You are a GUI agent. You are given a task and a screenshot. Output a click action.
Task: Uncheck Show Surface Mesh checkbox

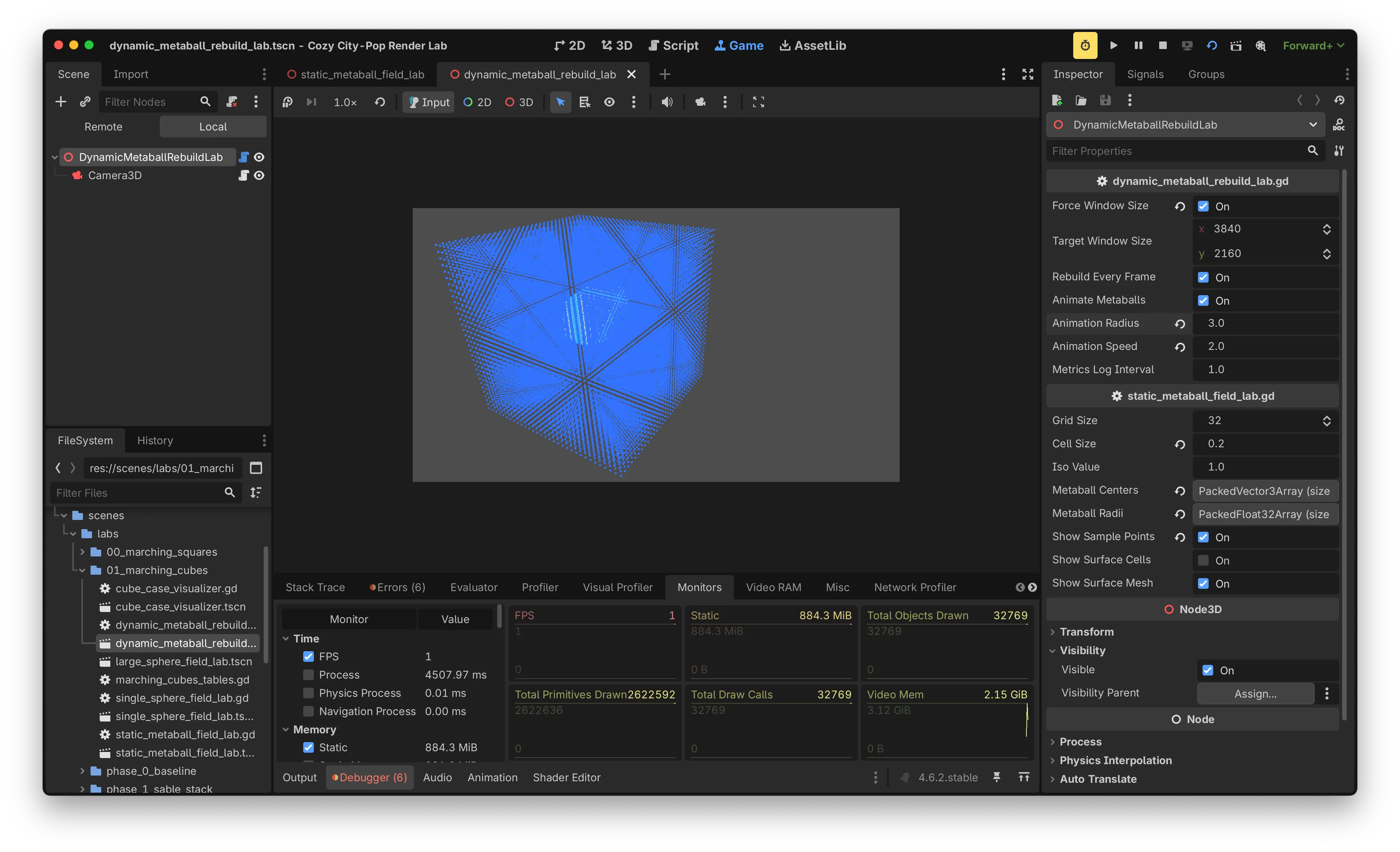[x=1203, y=583]
